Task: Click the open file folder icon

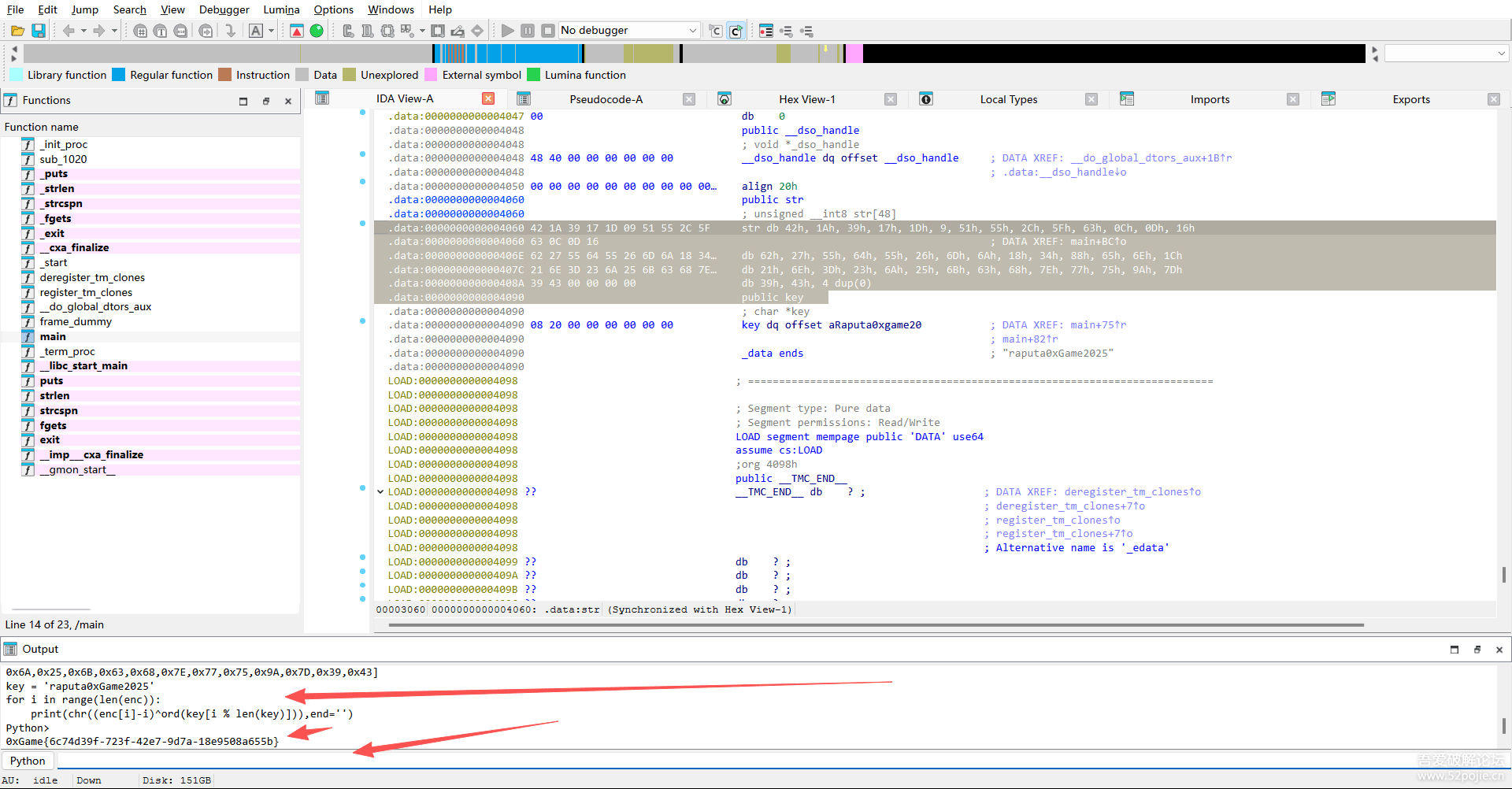Action: coord(17,31)
